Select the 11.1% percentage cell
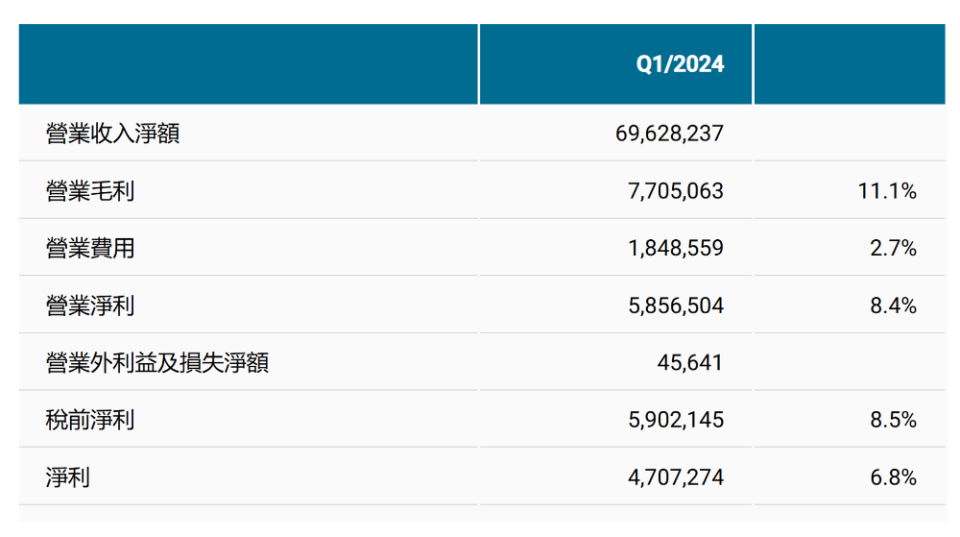The height and width of the screenshot is (537, 960). pyautogui.click(x=887, y=191)
